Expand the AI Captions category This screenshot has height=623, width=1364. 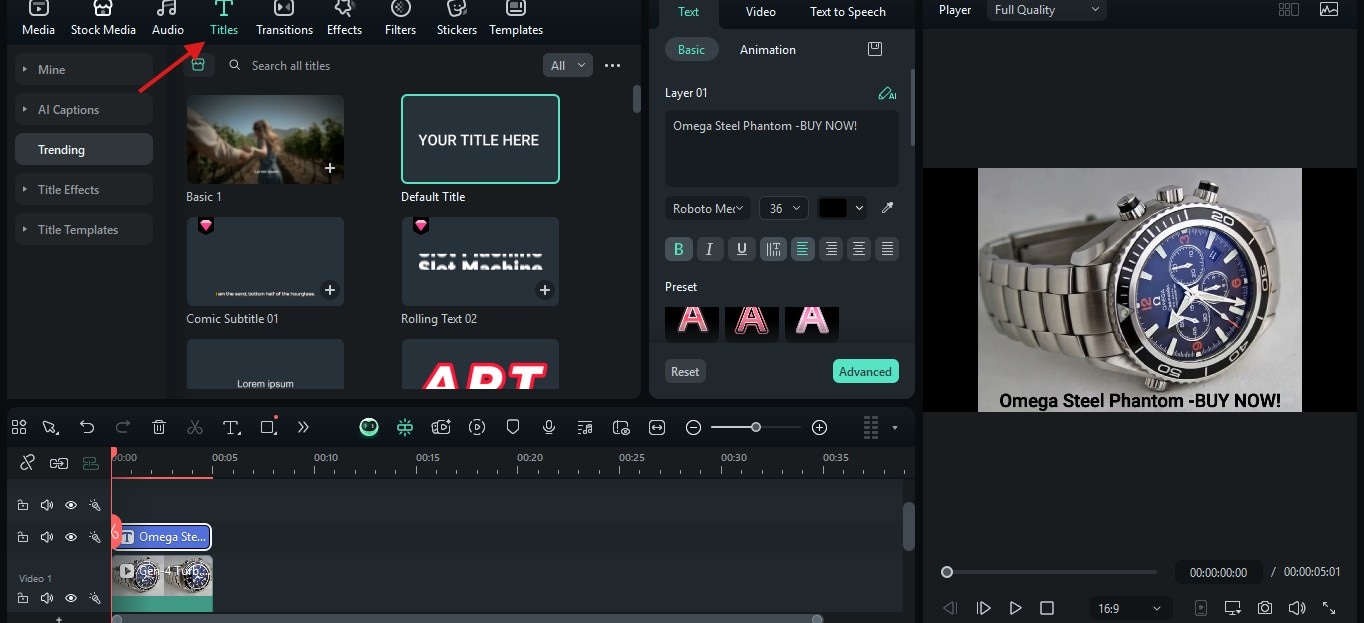(x=84, y=109)
